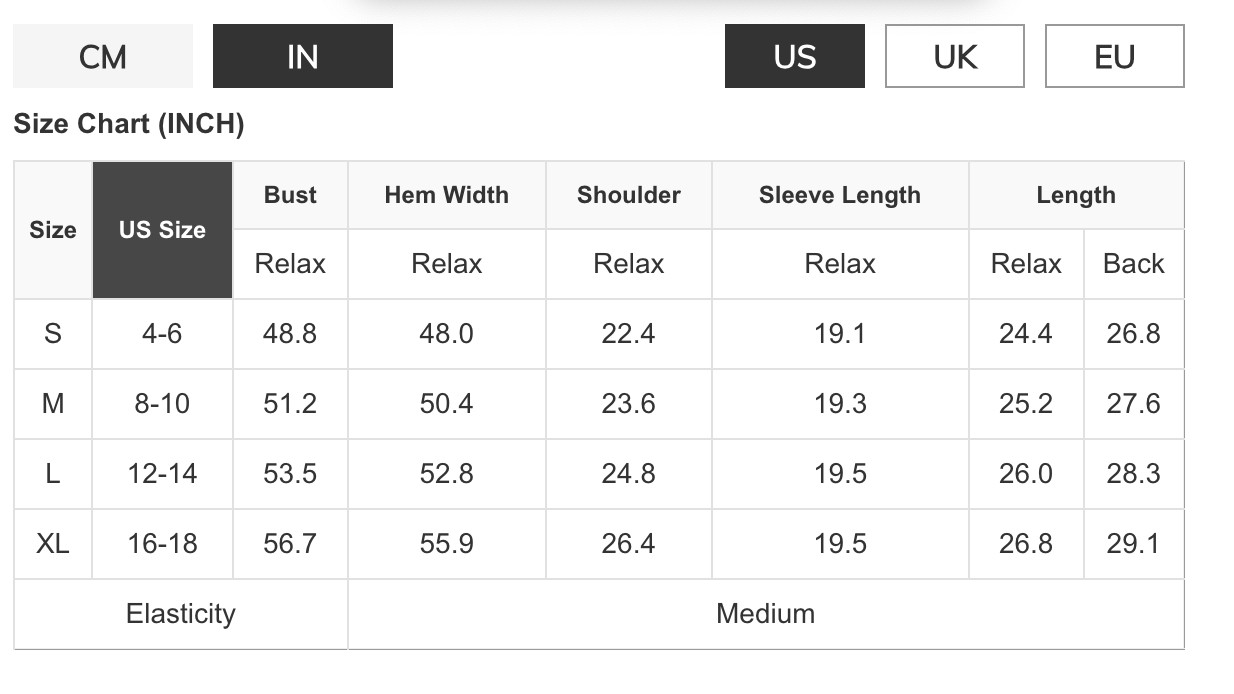
Task: Select the IN unit toggle
Action: click(x=302, y=57)
